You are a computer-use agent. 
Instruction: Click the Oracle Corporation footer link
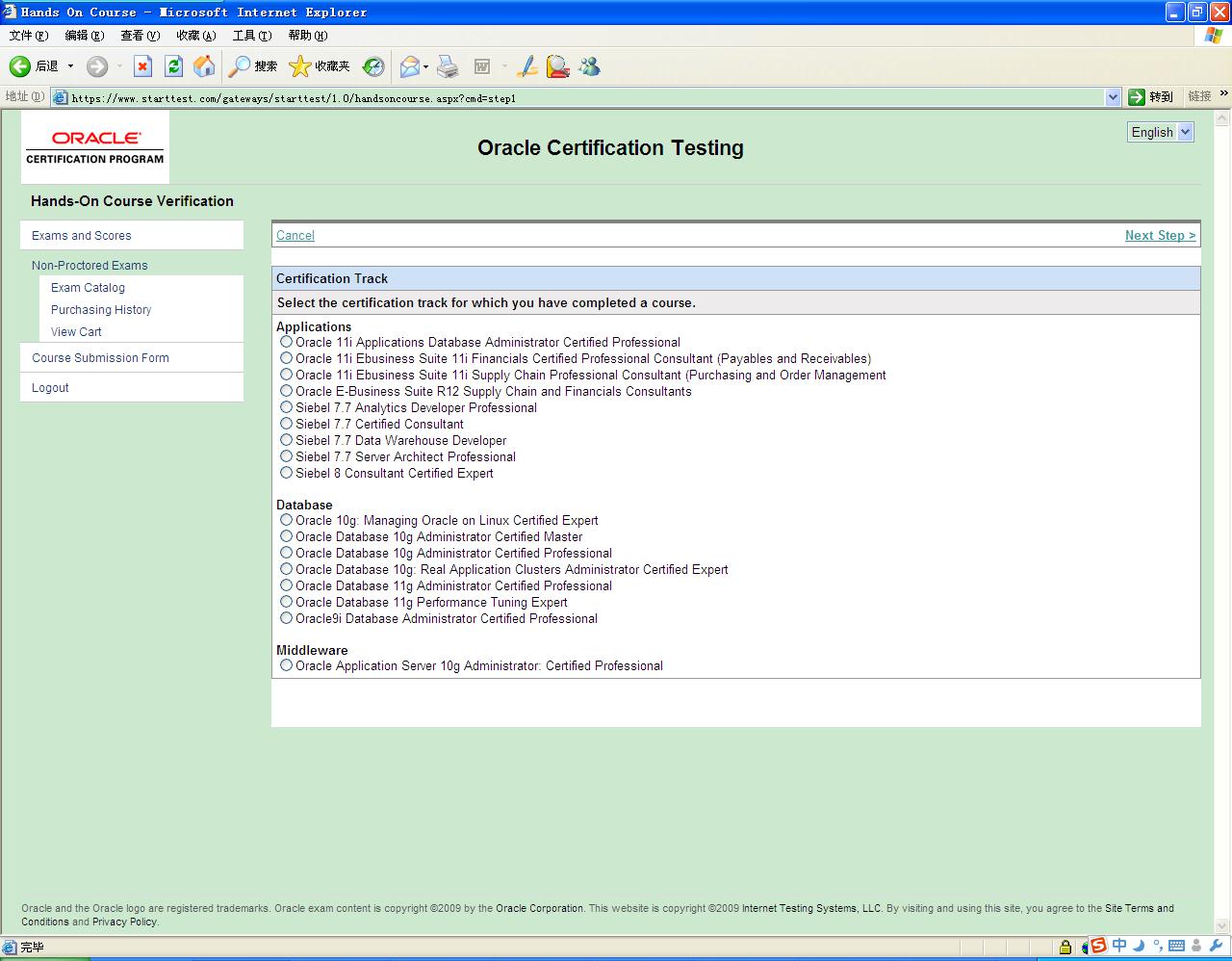point(540,908)
